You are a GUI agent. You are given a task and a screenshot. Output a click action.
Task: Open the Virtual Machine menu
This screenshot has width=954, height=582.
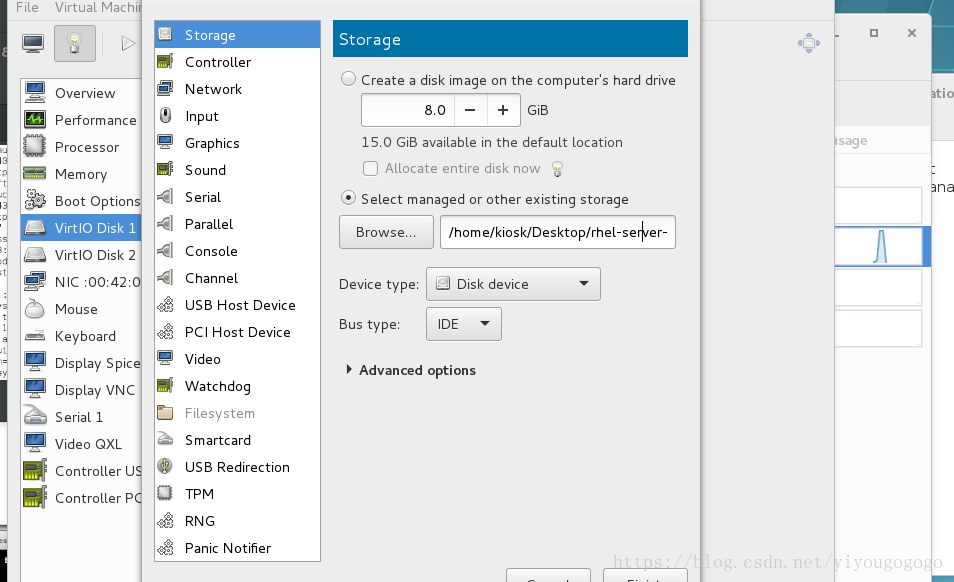97,7
